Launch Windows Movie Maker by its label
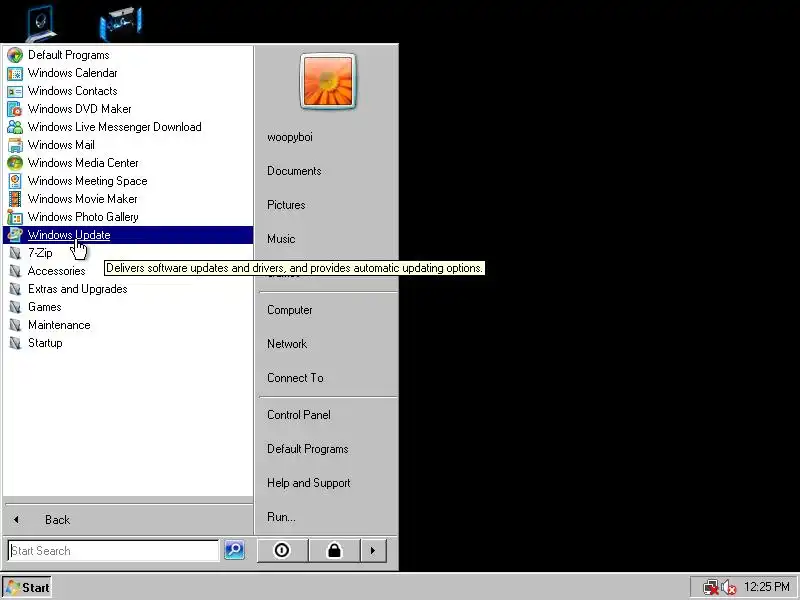The height and width of the screenshot is (600, 800). (83, 199)
